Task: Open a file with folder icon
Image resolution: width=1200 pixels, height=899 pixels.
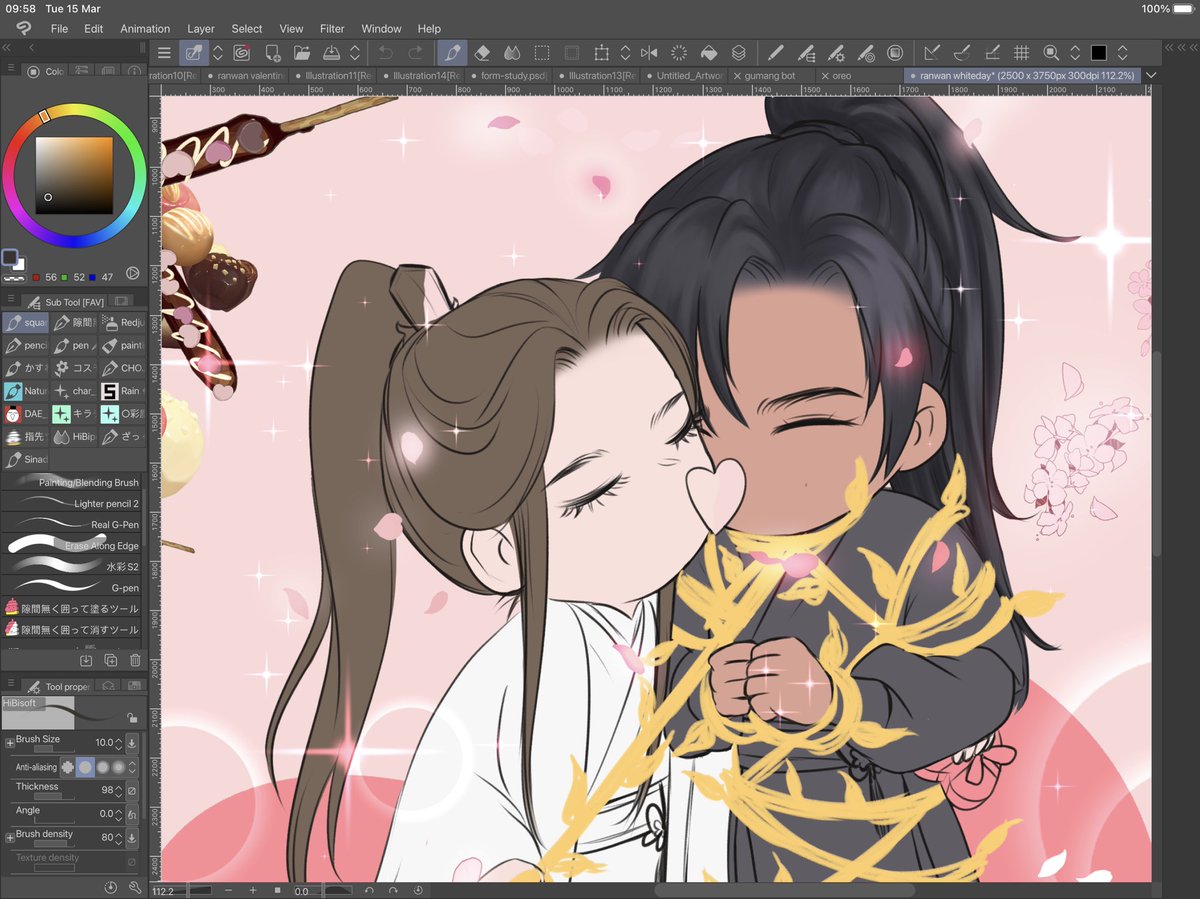Action: point(301,52)
